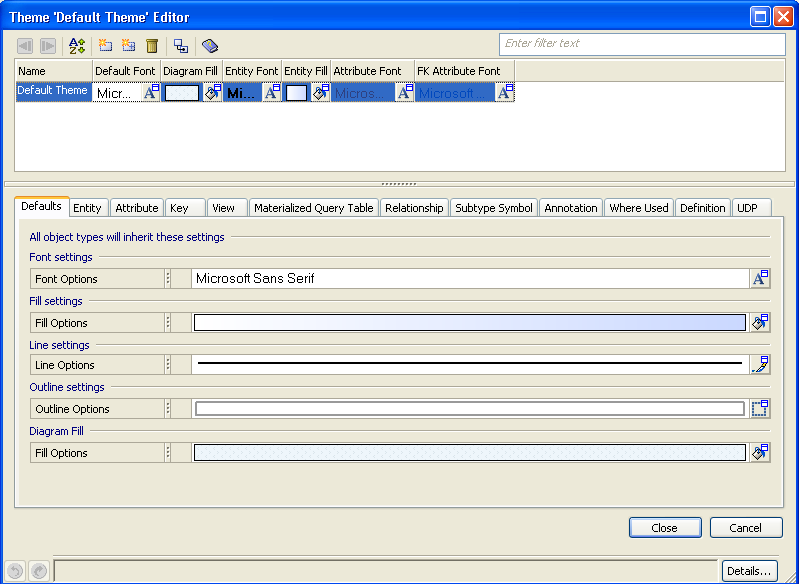
Task: Click the Fill settings color gradient swatch
Action: (469, 323)
